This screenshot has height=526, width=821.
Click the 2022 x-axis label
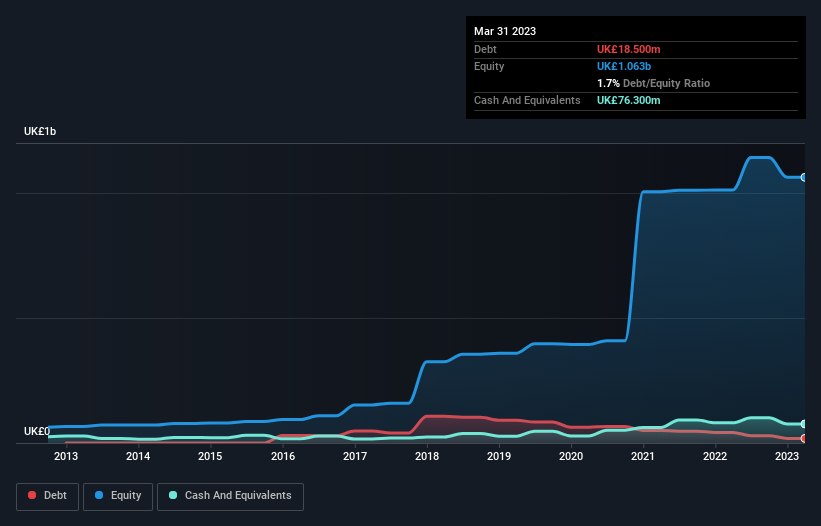(715, 456)
